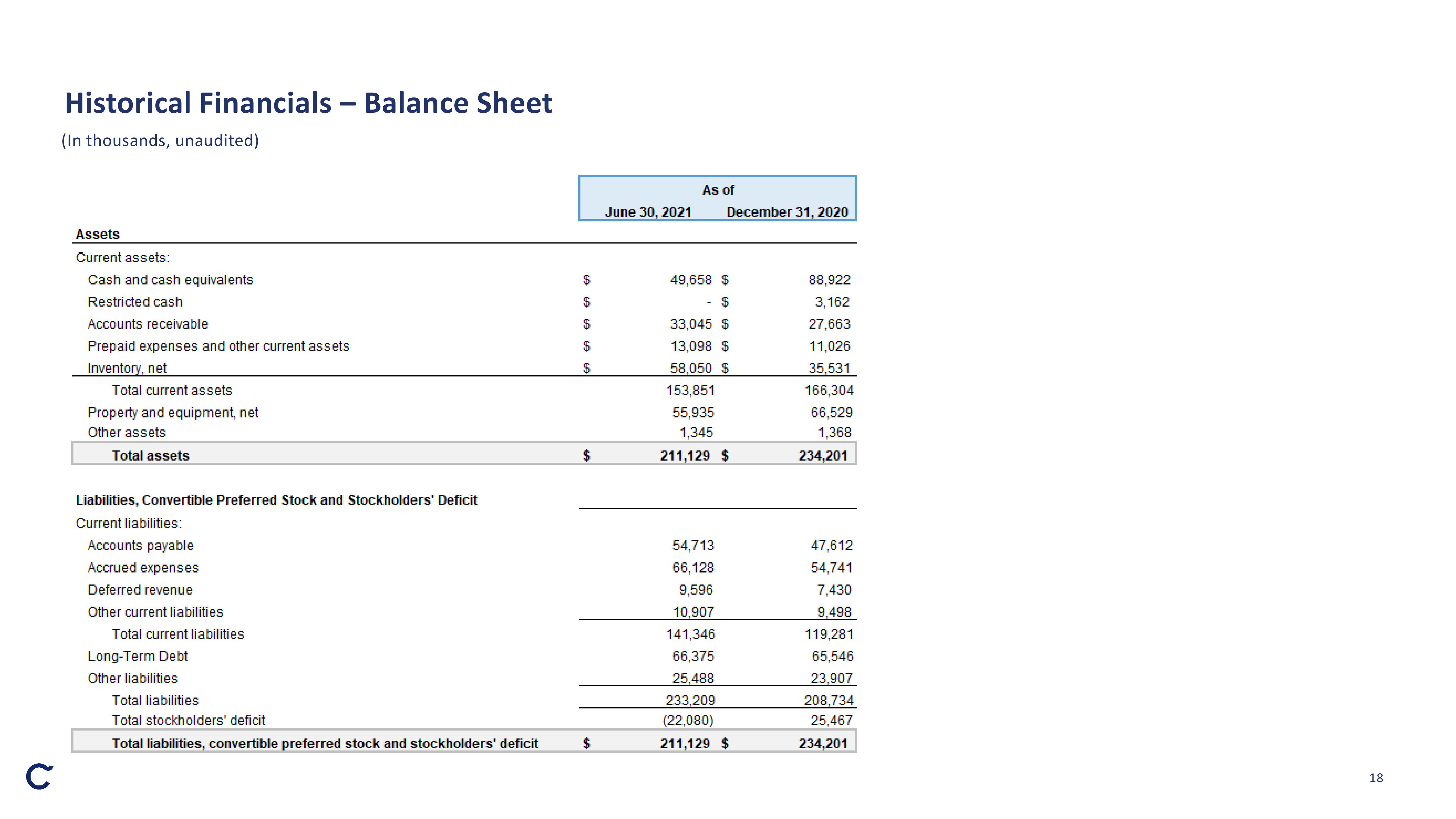Click the 'Other current liabilities' label
Image resolution: width=1456 pixels, height=819 pixels.
click(x=155, y=612)
